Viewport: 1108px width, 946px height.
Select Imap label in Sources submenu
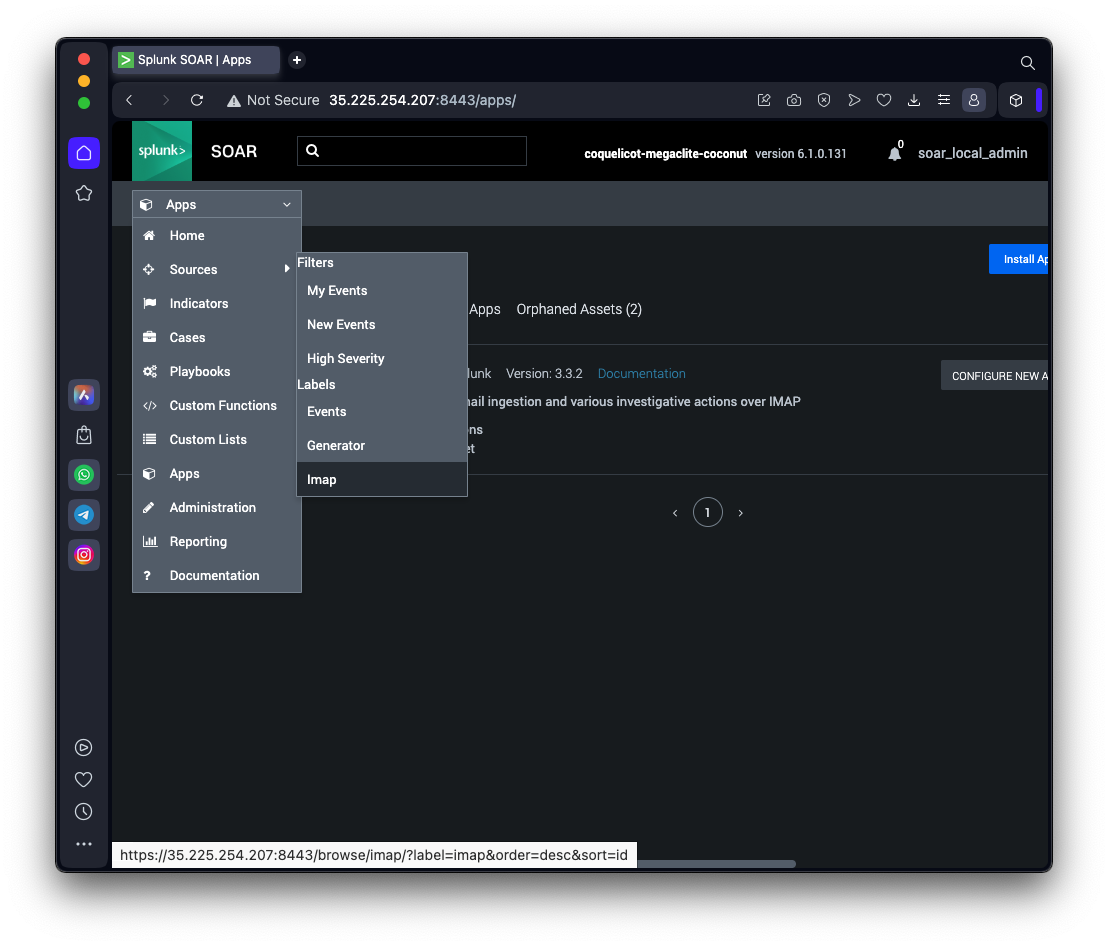[322, 479]
